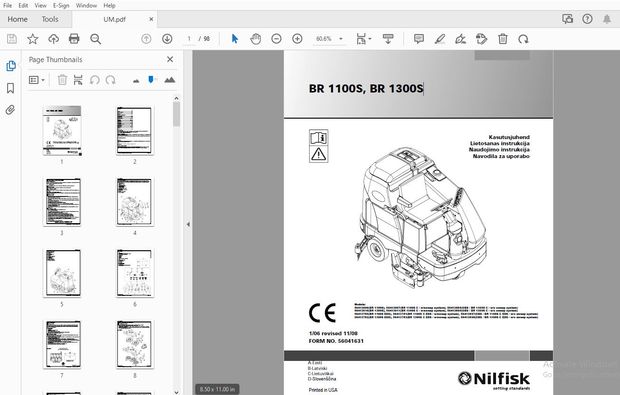The image size is (620, 395).
Task: Bookmark the file with the star icon
Action: [32, 39]
